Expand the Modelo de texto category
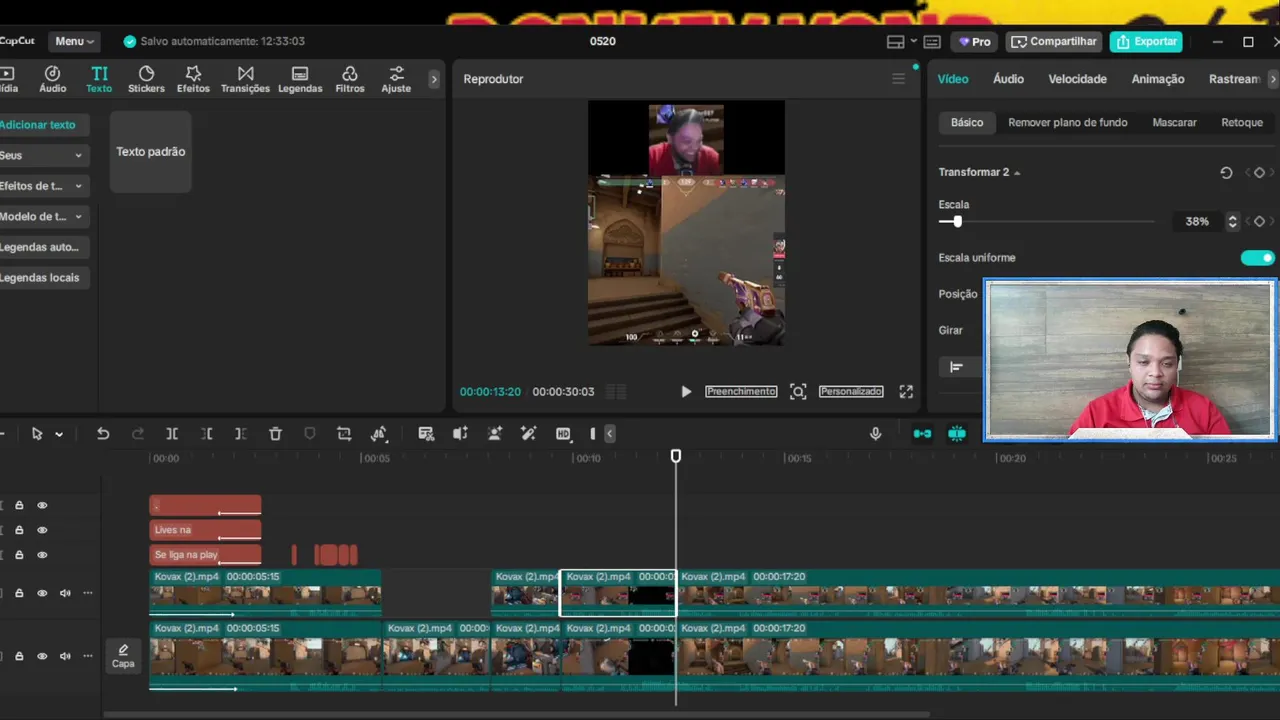Viewport: 1280px width, 720px height. pos(41,216)
